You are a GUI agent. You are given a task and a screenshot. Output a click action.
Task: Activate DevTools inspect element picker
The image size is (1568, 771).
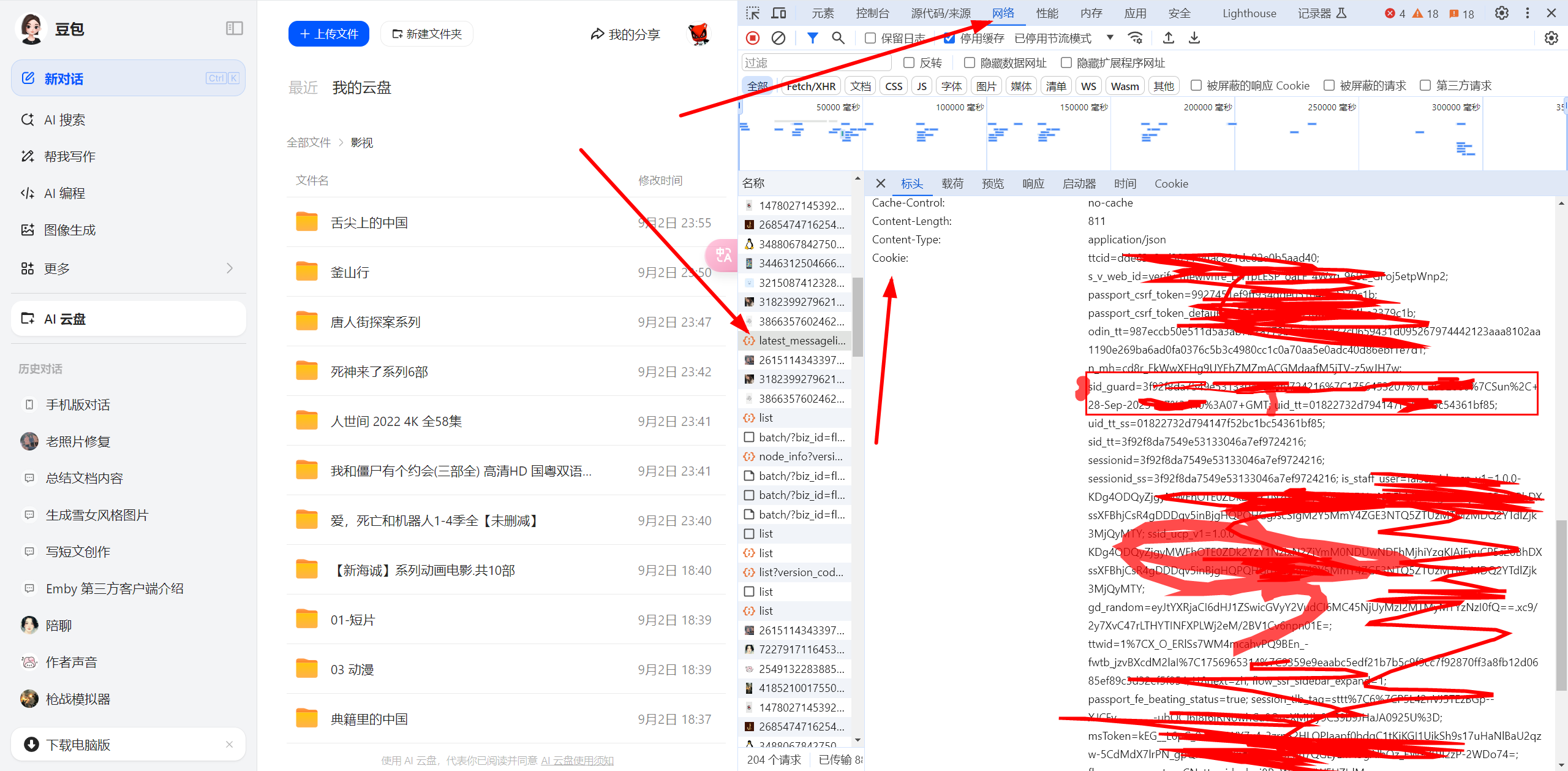(x=753, y=13)
